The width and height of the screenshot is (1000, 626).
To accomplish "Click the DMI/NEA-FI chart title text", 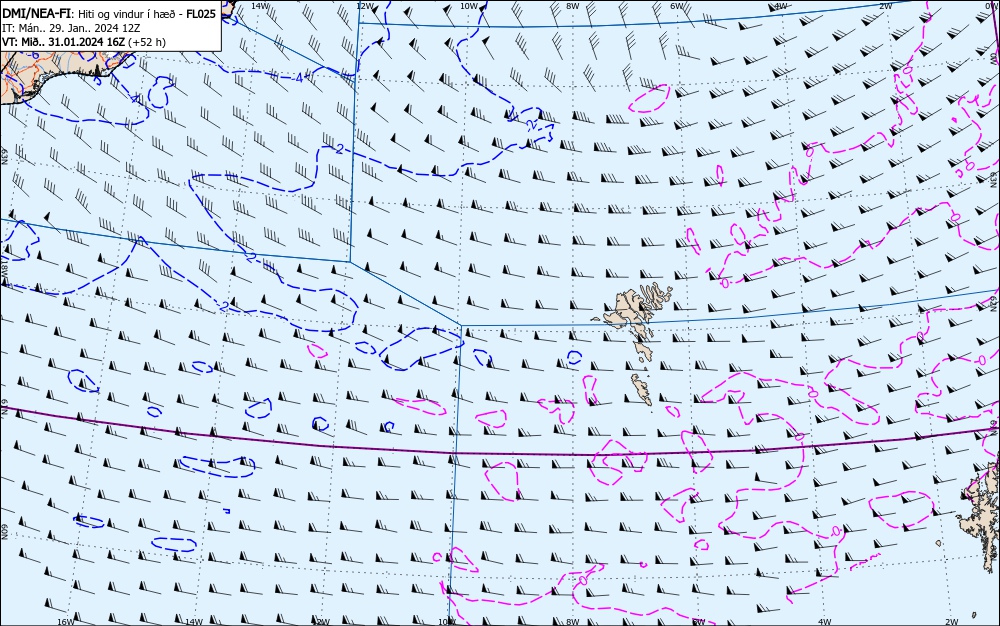I will click(x=35, y=13).
